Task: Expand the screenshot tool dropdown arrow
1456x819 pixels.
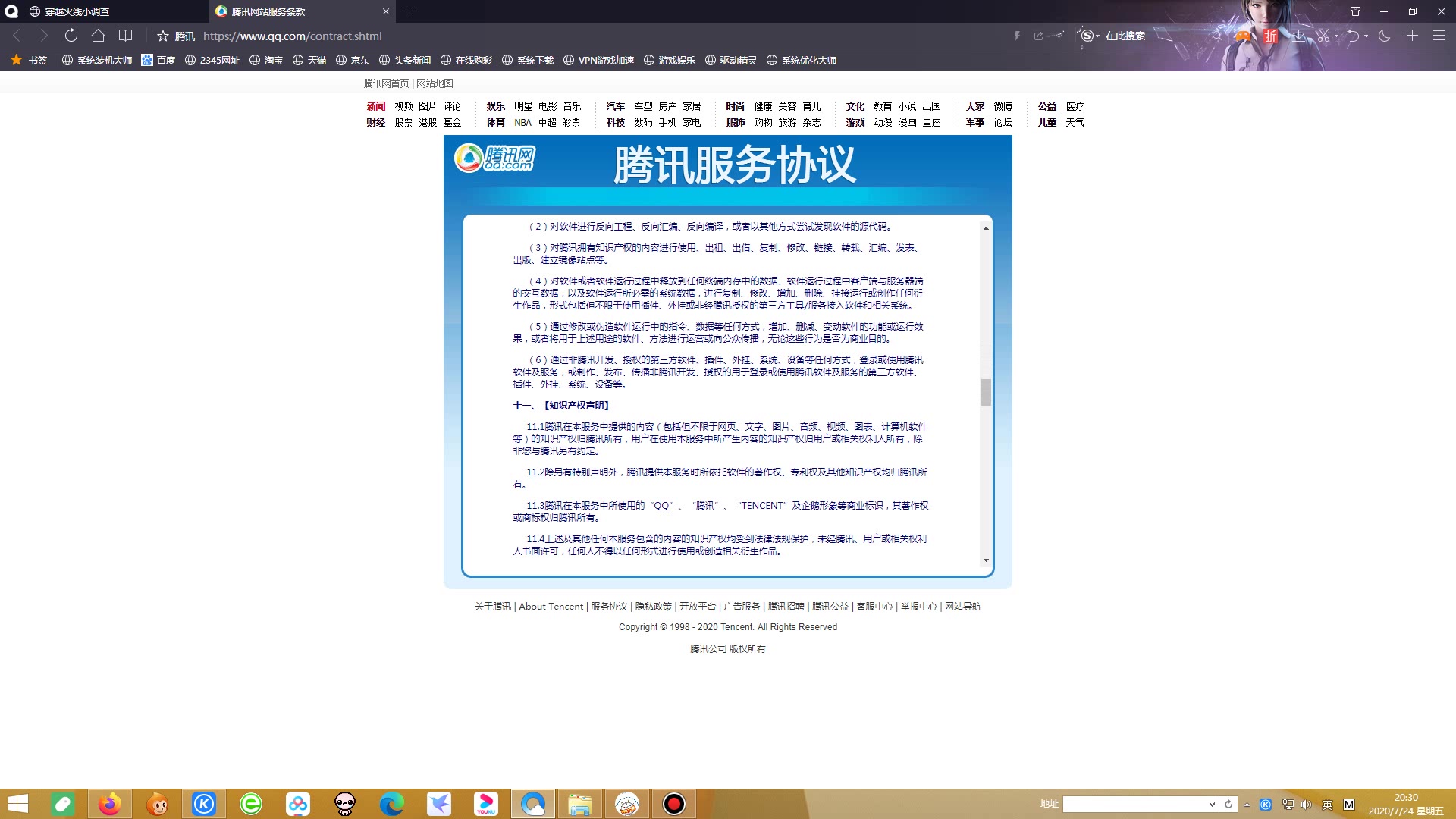Action: pos(1336,36)
